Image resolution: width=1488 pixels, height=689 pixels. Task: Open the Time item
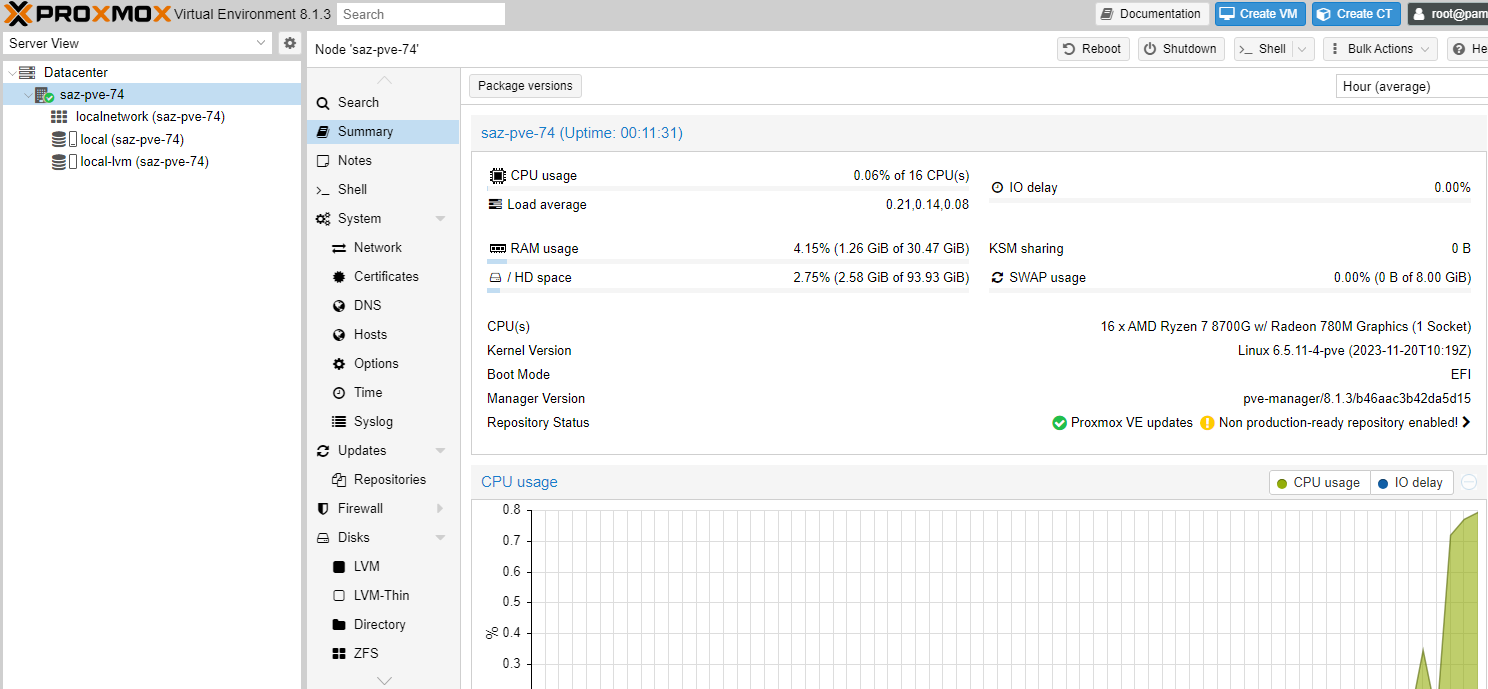coord(383,392)
